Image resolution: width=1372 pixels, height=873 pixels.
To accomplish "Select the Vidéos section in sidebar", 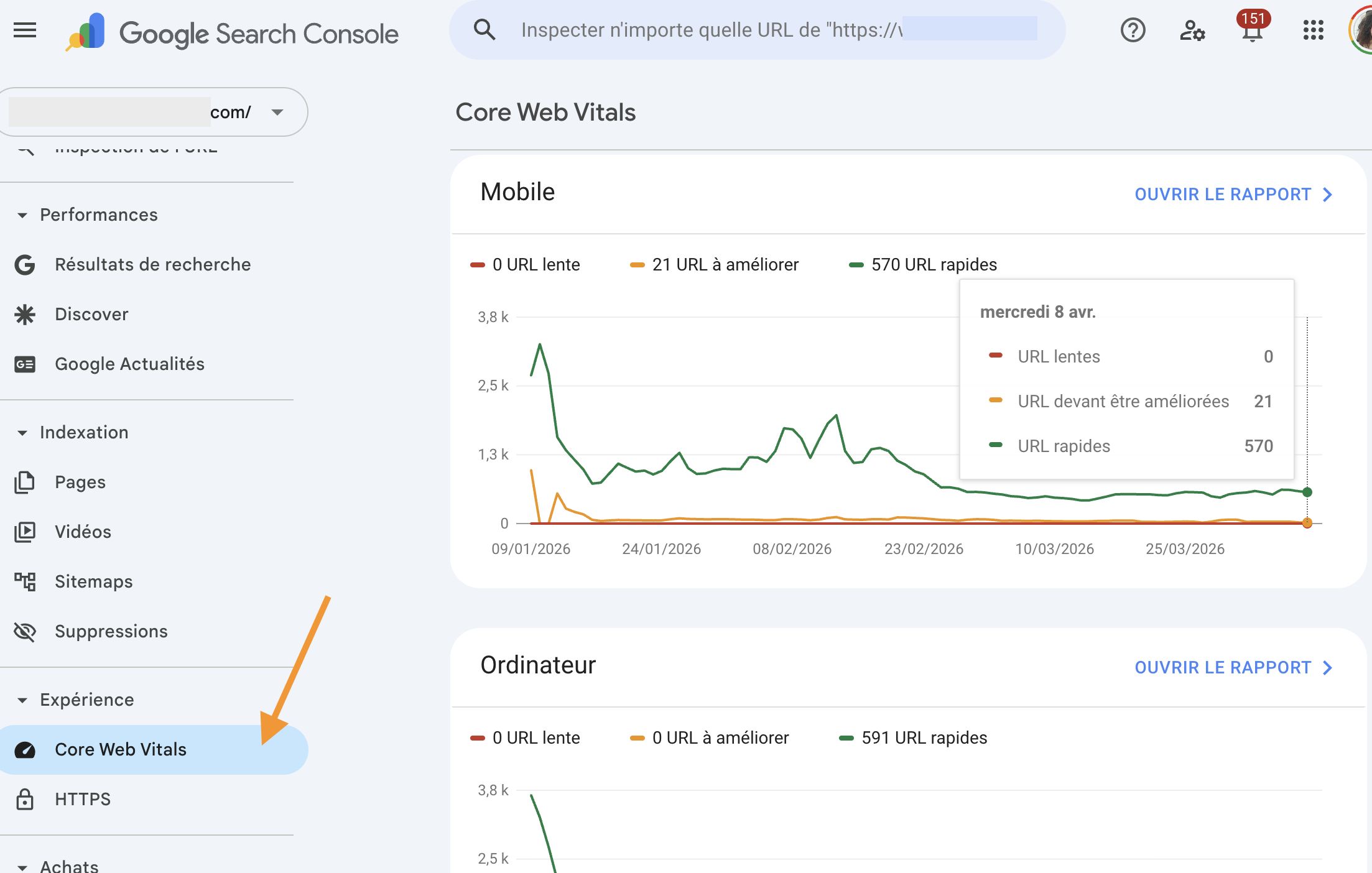I will (83, 532).
